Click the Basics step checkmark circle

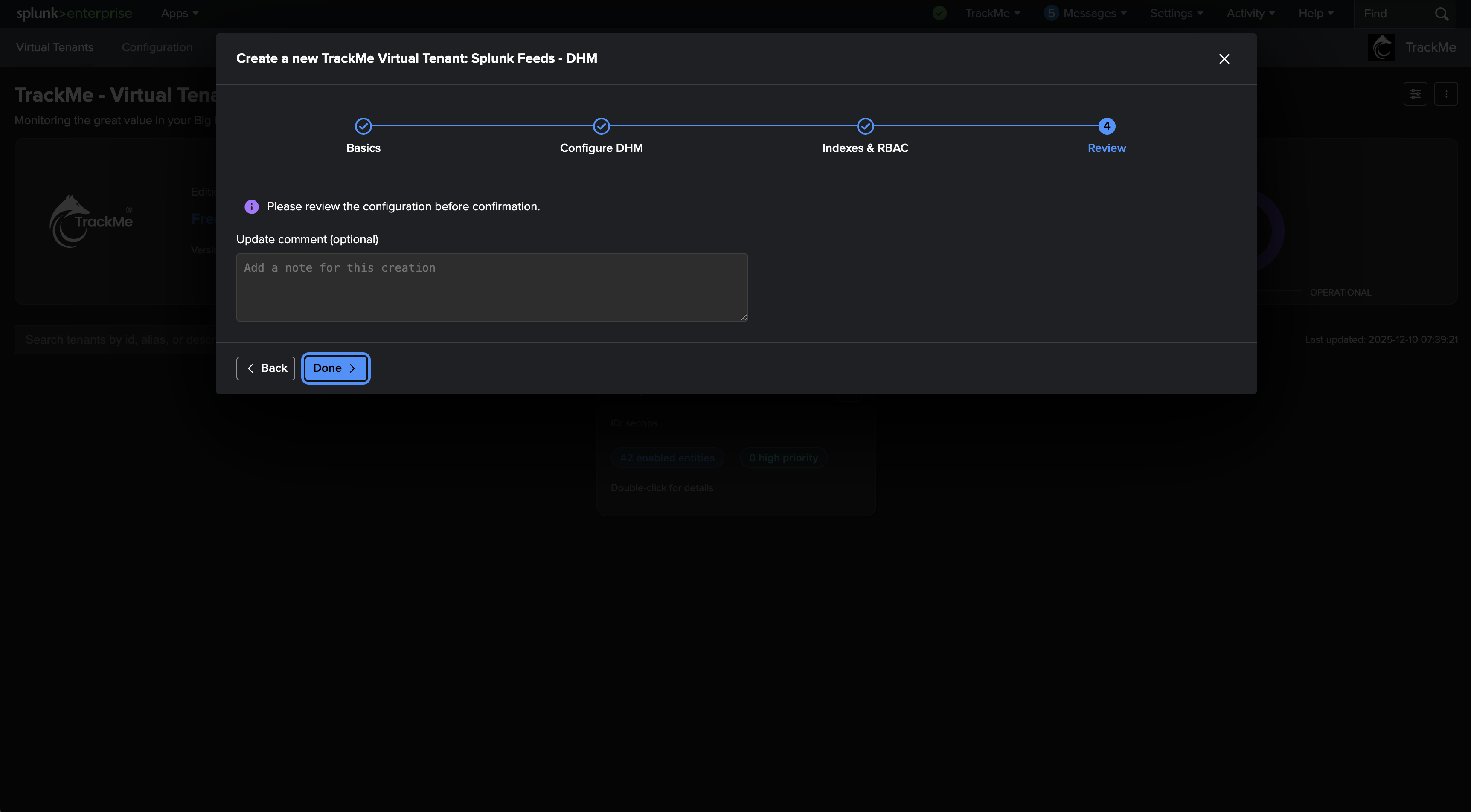[363, 126]
